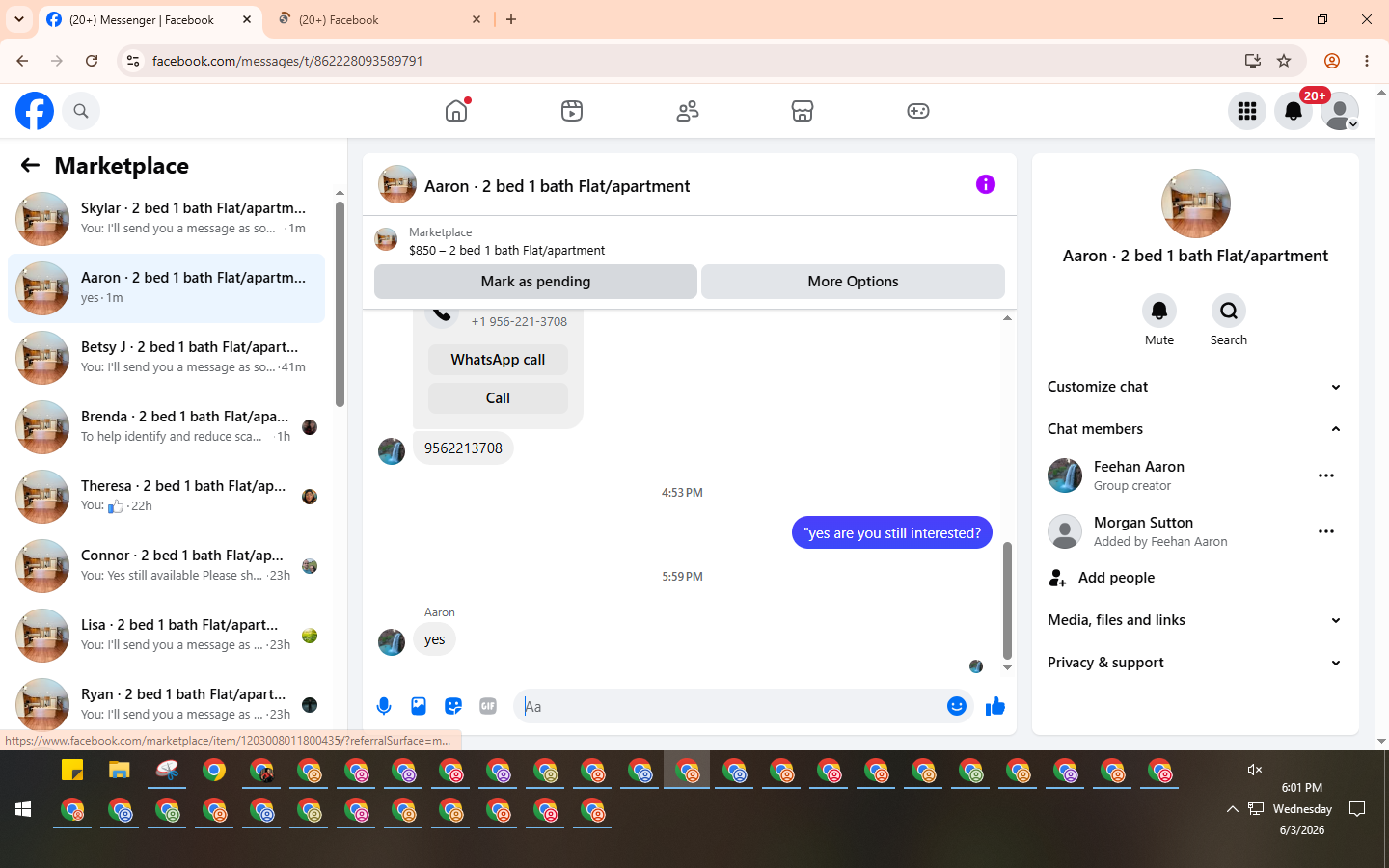Send a thumbs-up like

(x=995, y=707)
